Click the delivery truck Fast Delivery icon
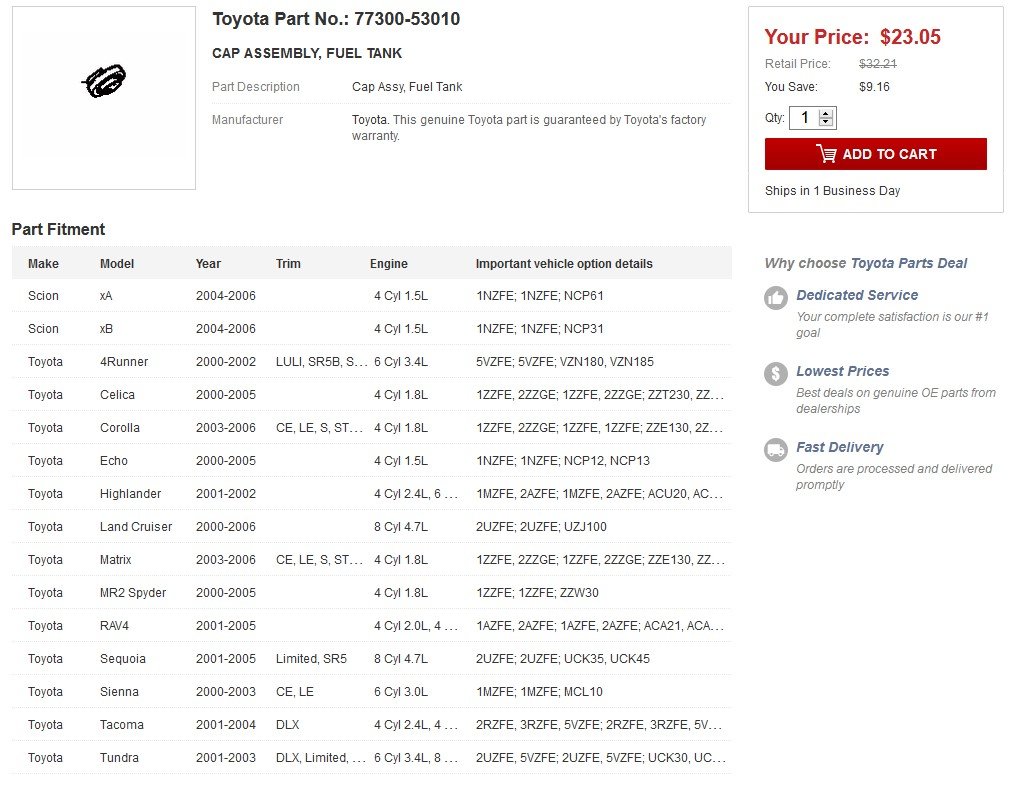Screen dimensions: 1015x785 [x=775, y=450]
